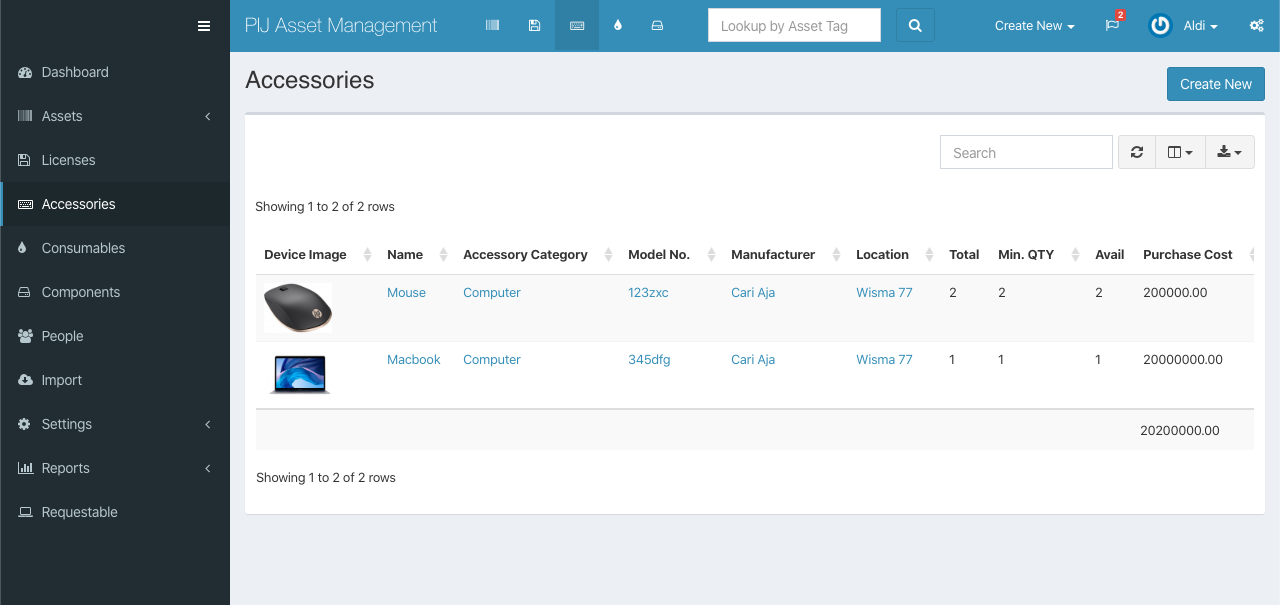Click the blue Create New button
This screenshot has width=1280, height=605.
(1215, 84)
